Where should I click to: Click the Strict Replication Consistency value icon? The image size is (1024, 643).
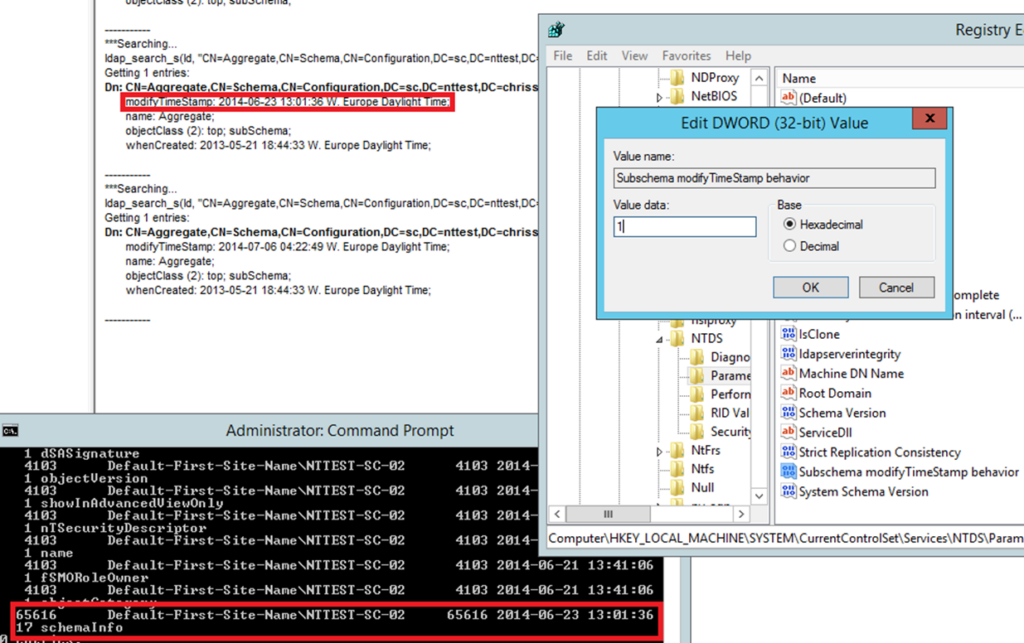[x=788, y=452]
